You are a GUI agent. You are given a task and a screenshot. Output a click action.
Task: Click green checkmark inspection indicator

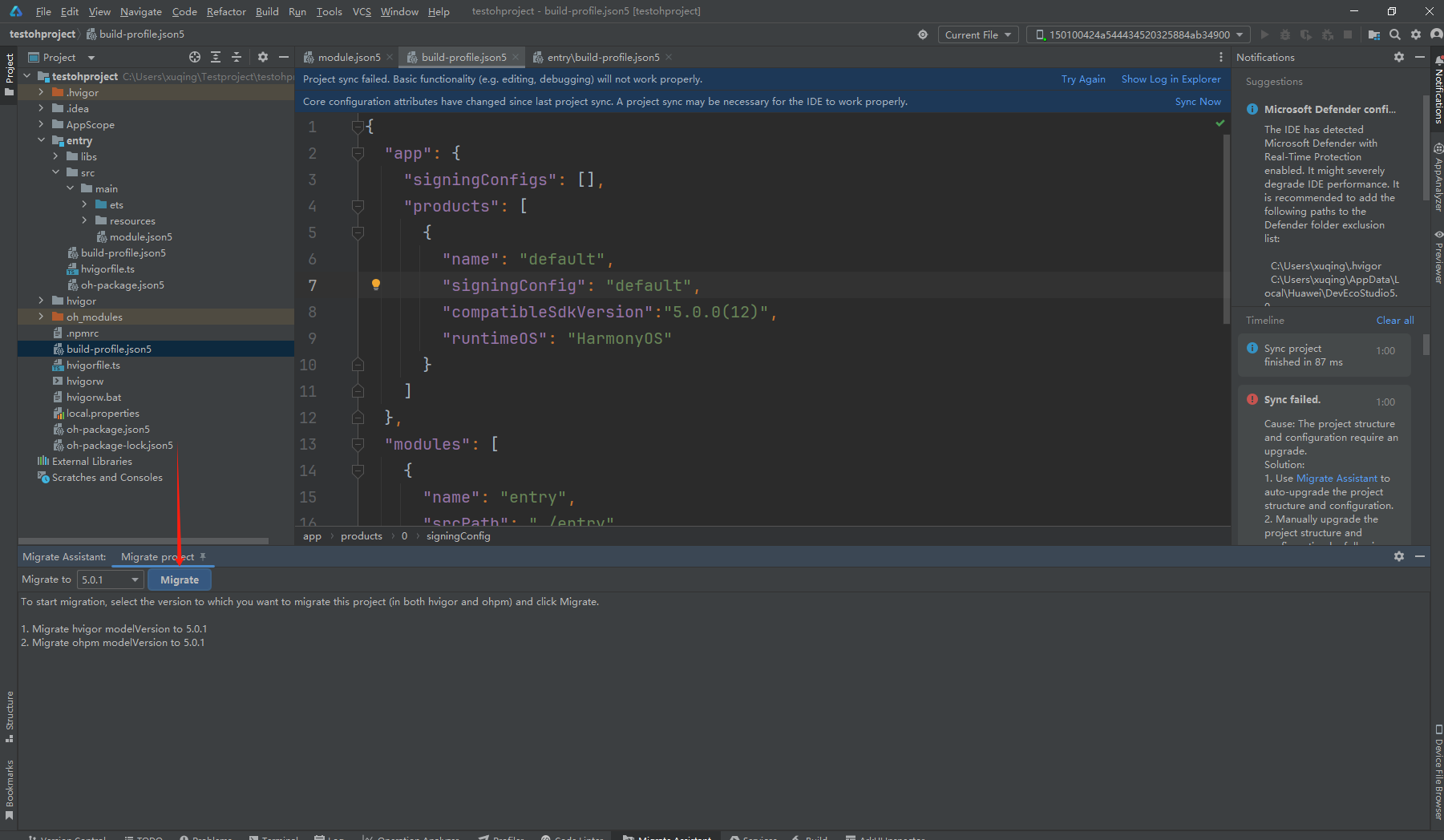pyautogui.click(x=1220, y=123)
